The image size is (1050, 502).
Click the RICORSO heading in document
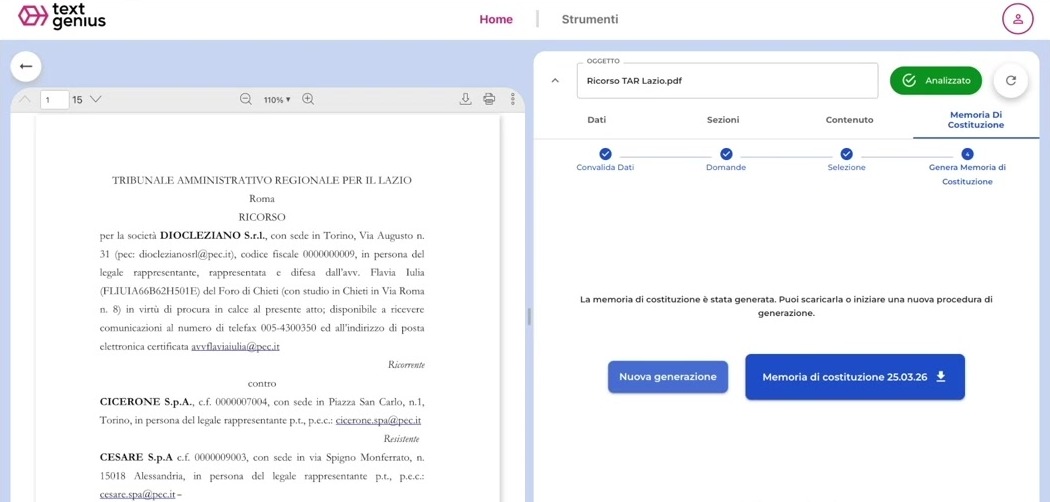[x=262, y=217]
